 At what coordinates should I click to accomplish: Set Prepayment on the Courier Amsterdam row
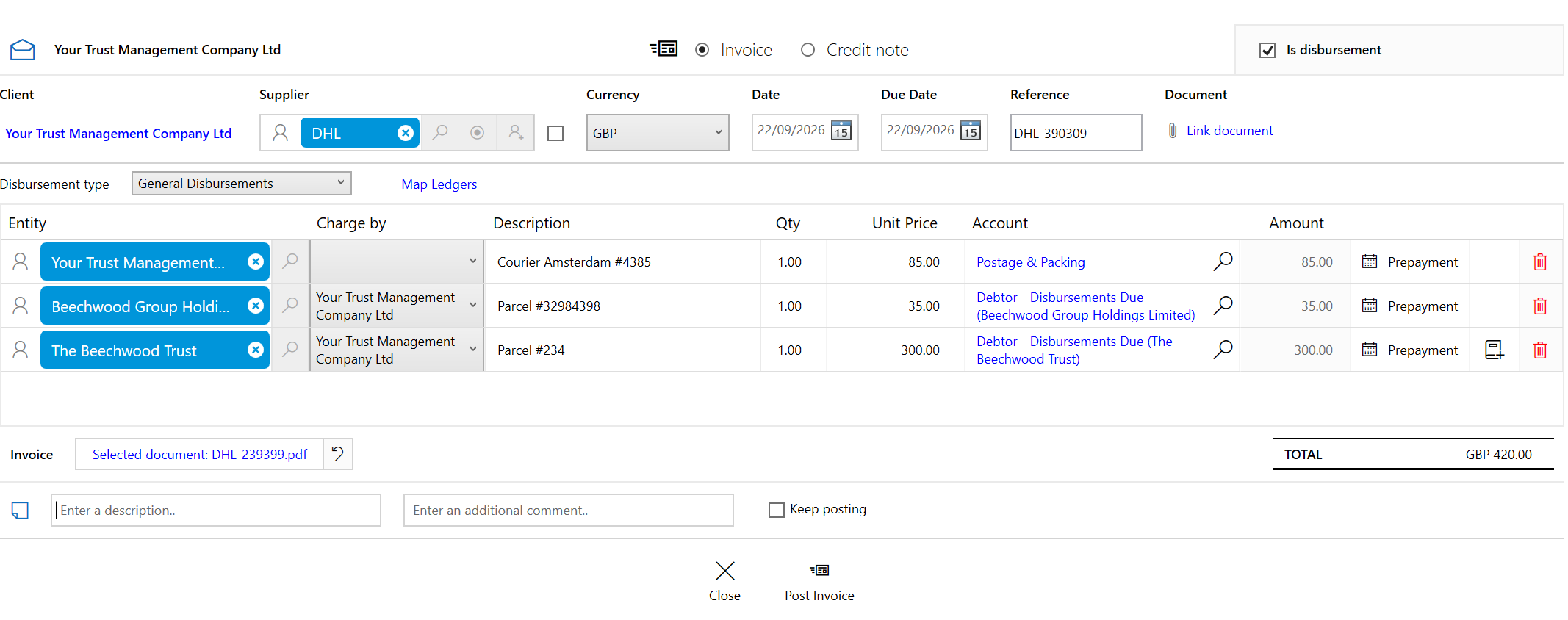tap(1409, 262)
